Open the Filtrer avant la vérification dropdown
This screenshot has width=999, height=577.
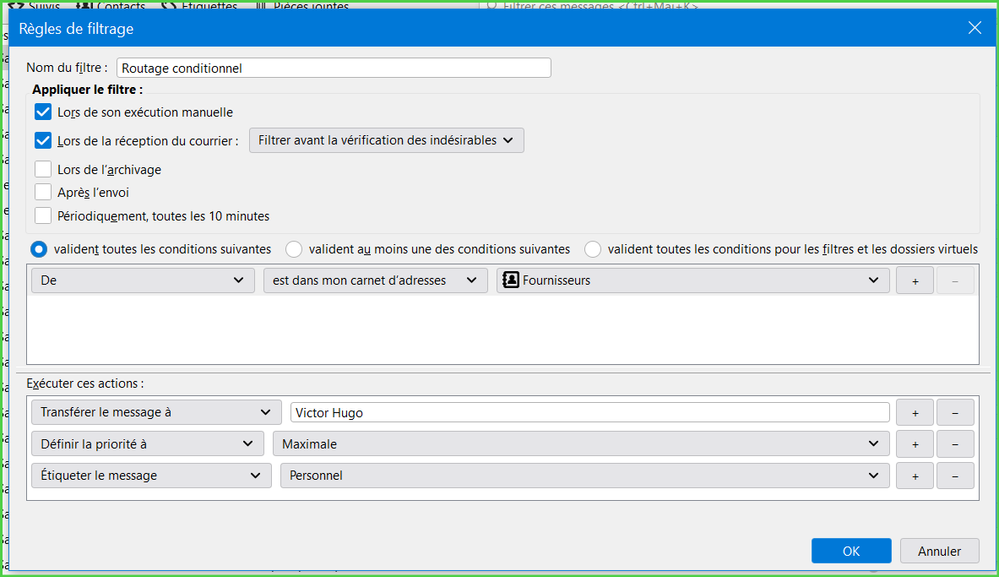(x=385, y=141)
